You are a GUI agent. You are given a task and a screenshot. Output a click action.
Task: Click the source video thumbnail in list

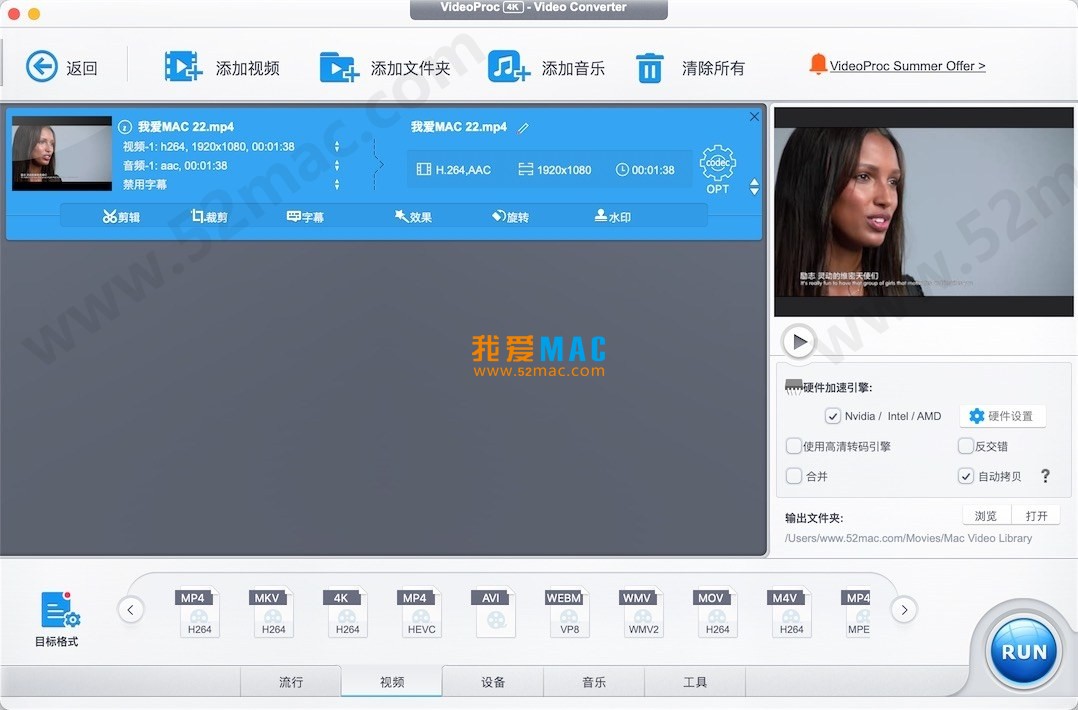point(62,153)
